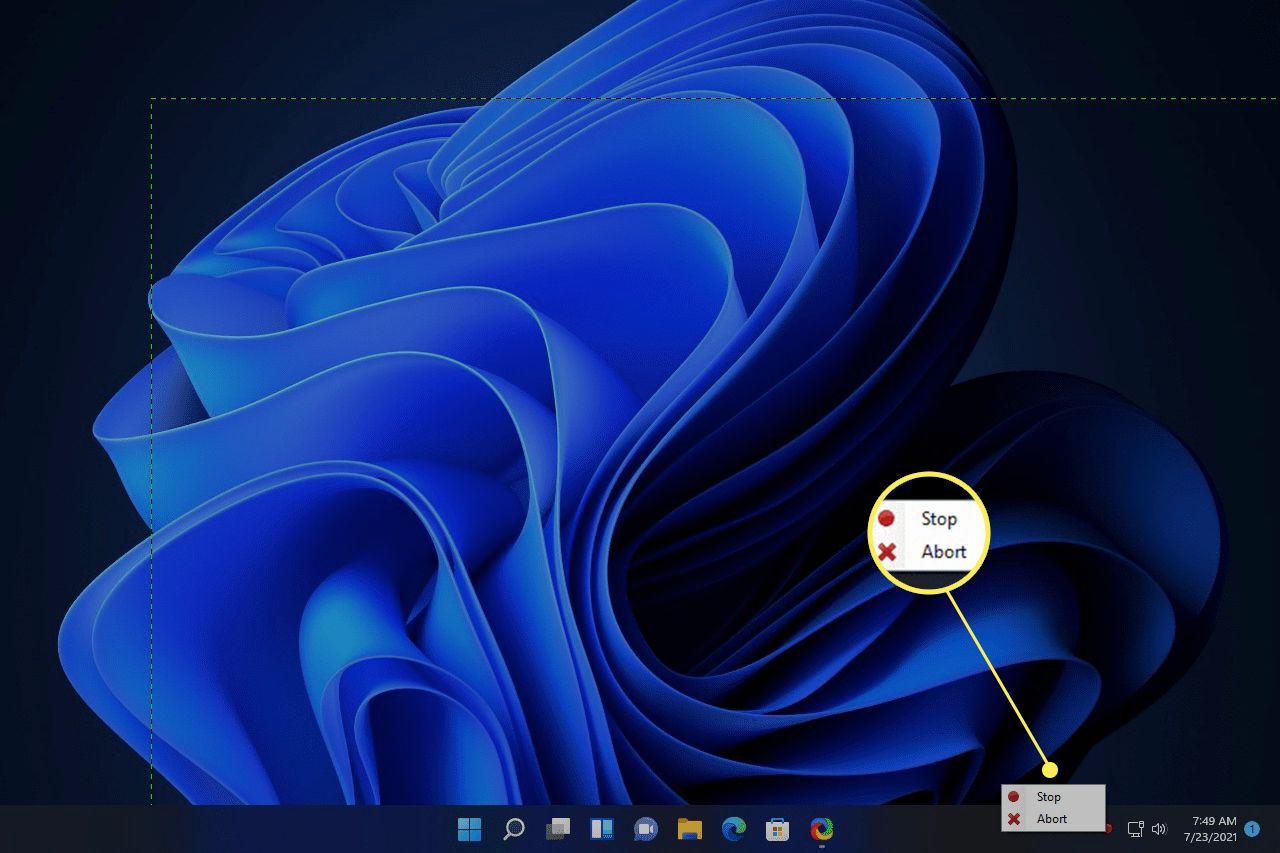Click Abort inside the magnified yellow circle
This screenshot has width=1280, height=853.
click(943, 551)
